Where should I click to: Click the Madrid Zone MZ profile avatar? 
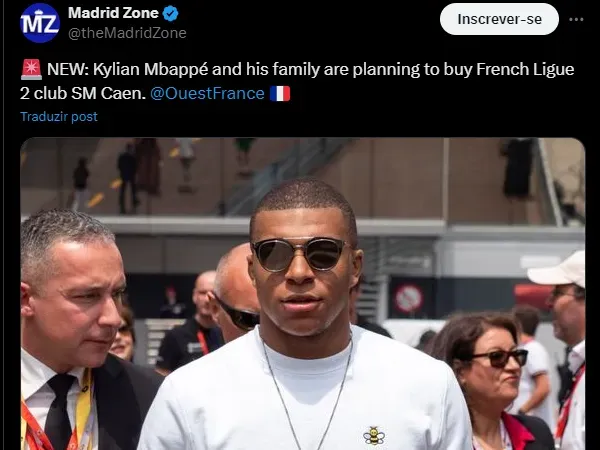(x=40, y=22)
